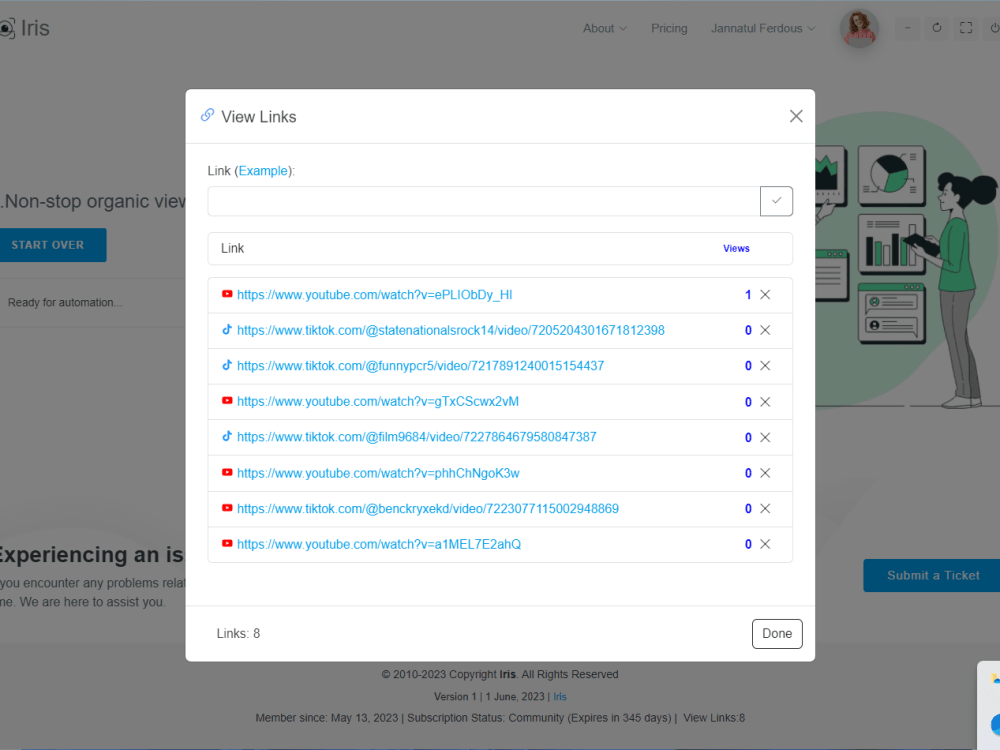Select the YouTube icon on the first link row
Image resolution: width=1000 pixels, height=750 pixels.
tap(227, 294)
